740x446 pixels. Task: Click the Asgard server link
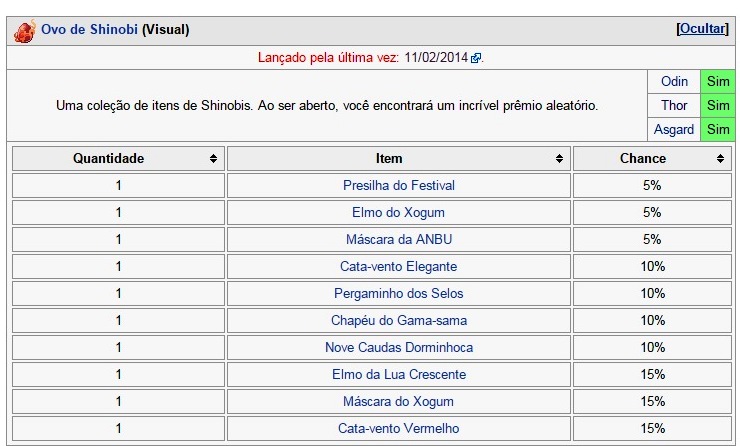674,129
